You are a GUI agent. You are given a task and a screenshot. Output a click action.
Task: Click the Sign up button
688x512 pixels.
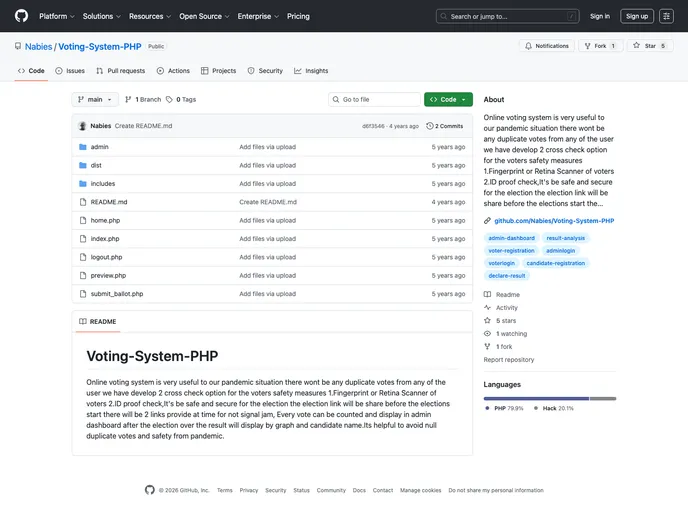(636, 16)
